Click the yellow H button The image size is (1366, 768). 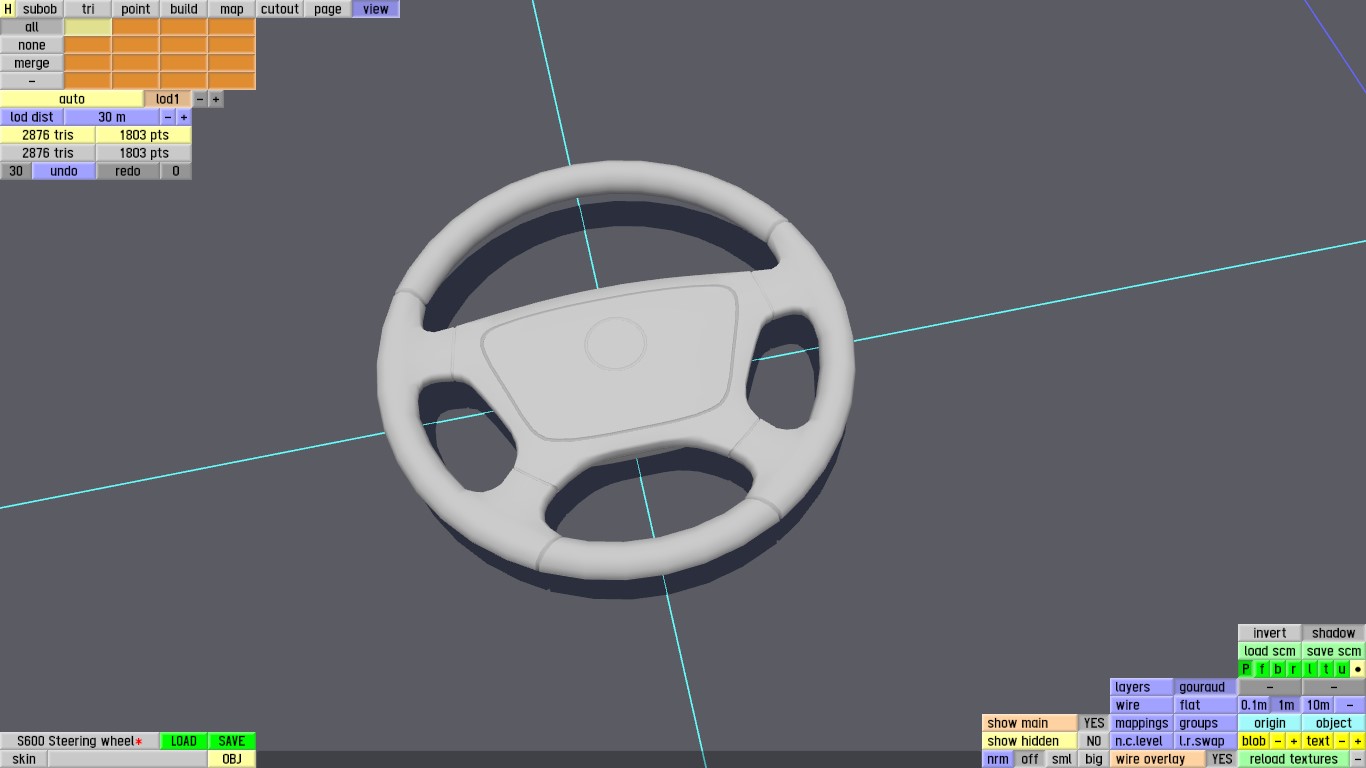point(8,9)
